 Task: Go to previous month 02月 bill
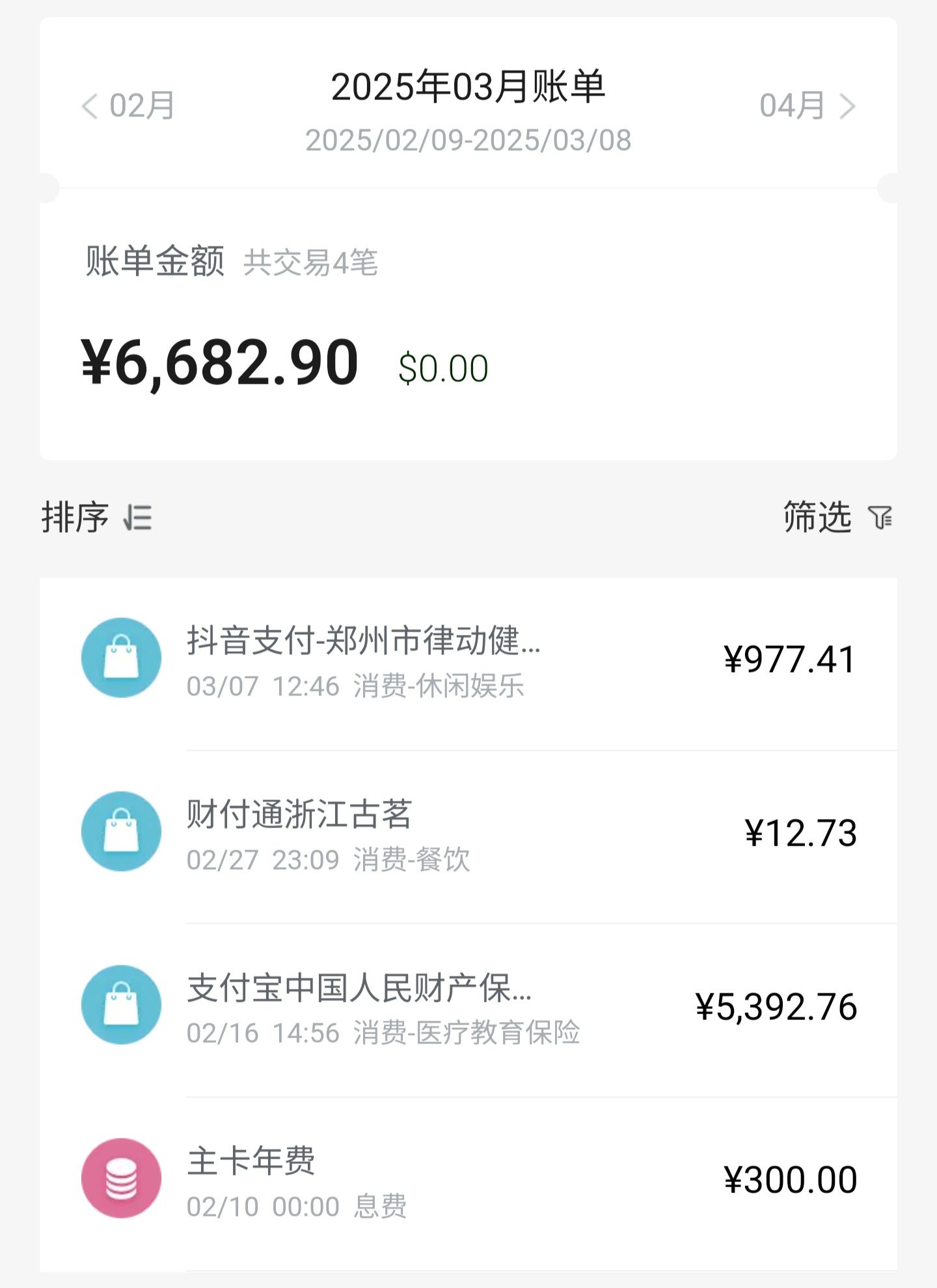click(x=129, y=106)
